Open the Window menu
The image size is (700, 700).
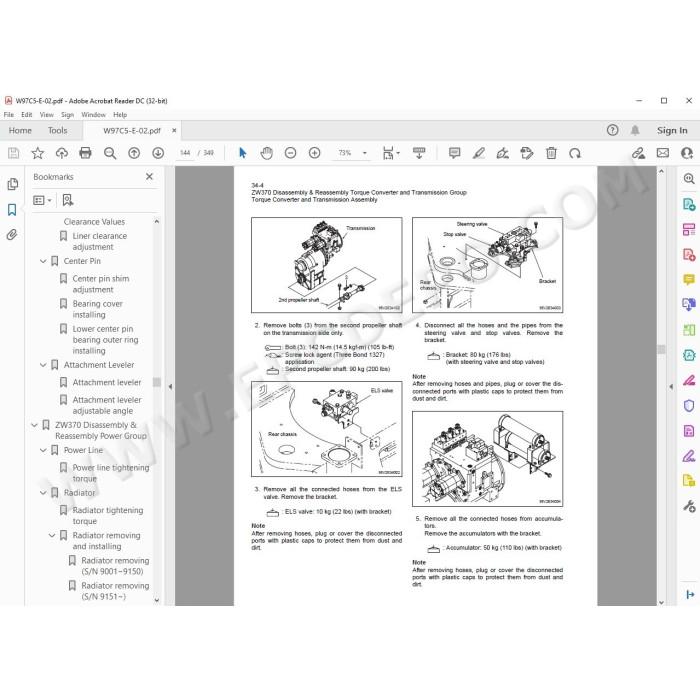(x=93, y=115)
